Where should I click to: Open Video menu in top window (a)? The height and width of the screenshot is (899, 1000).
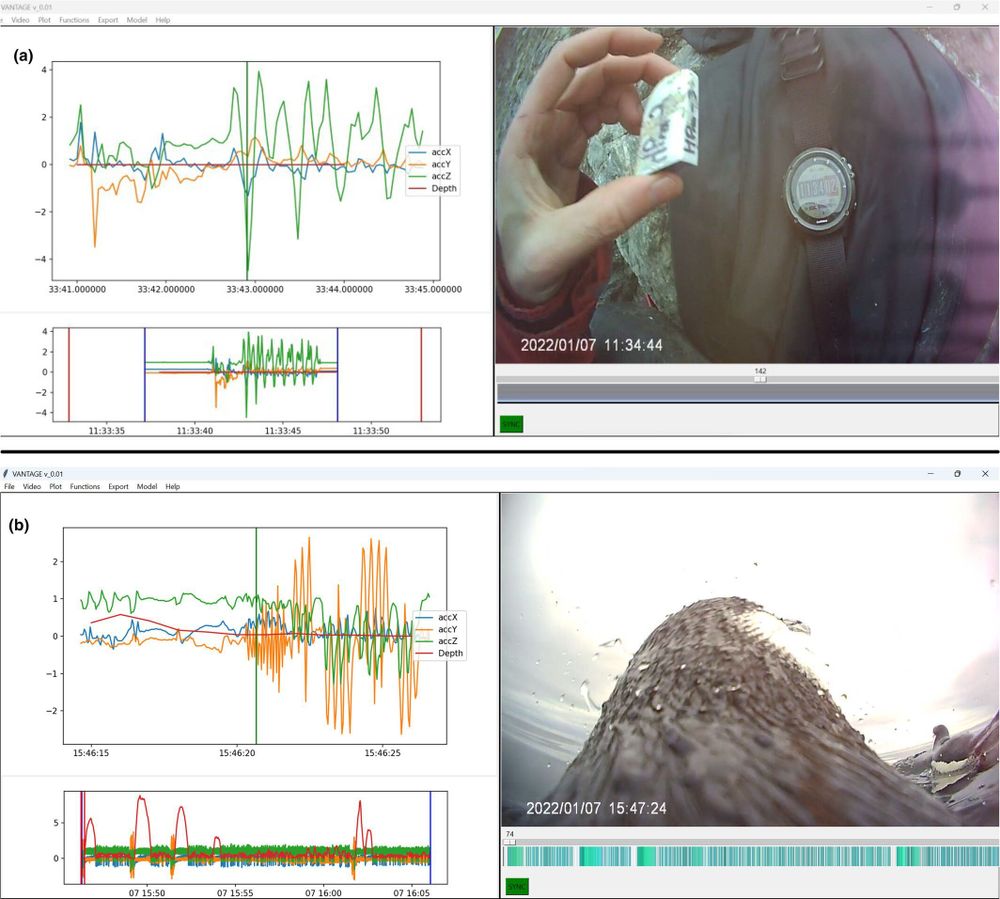point(20,20)
